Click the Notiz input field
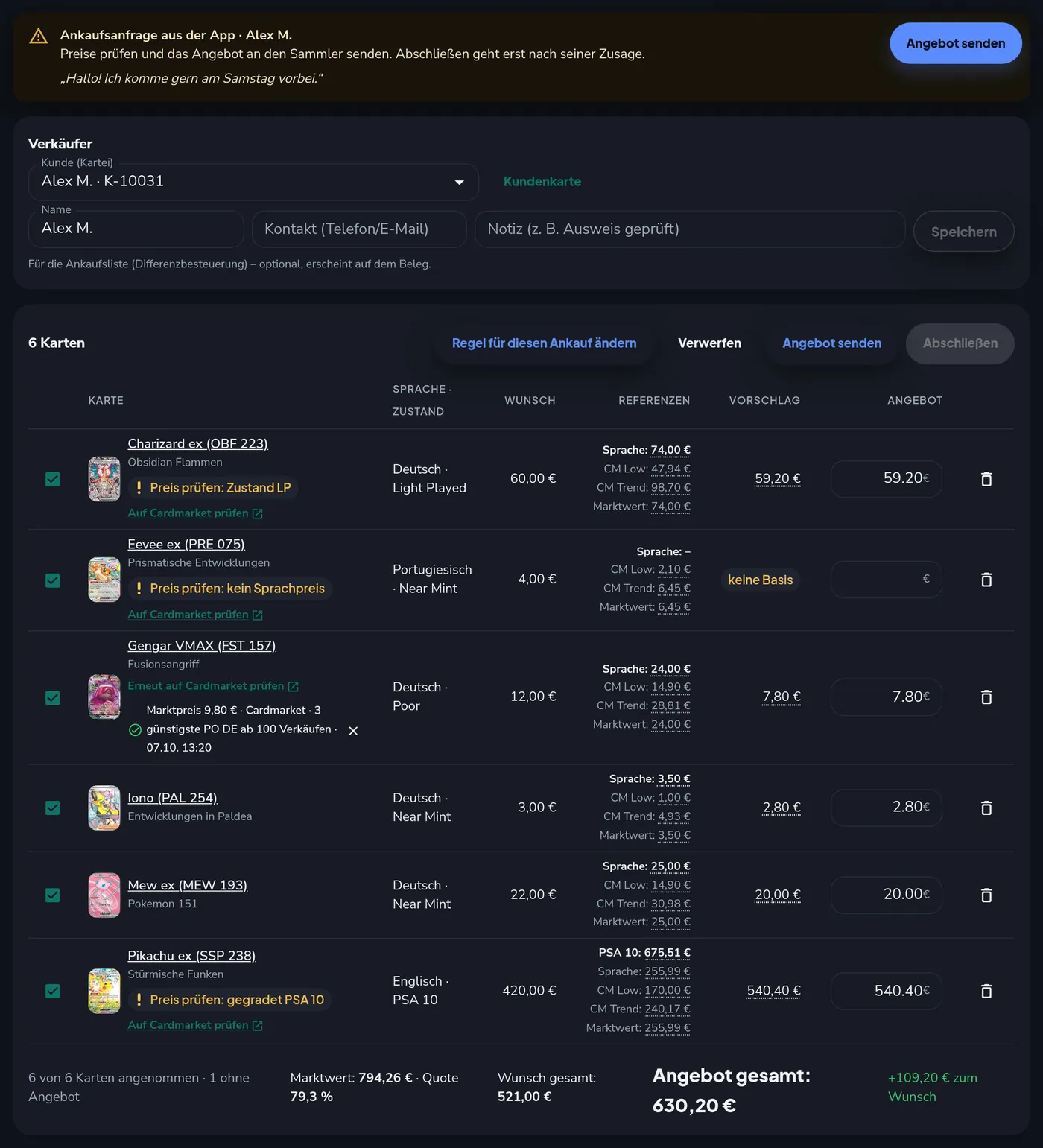Viewport: 1043px width, 1148px height. pos(690,229)
